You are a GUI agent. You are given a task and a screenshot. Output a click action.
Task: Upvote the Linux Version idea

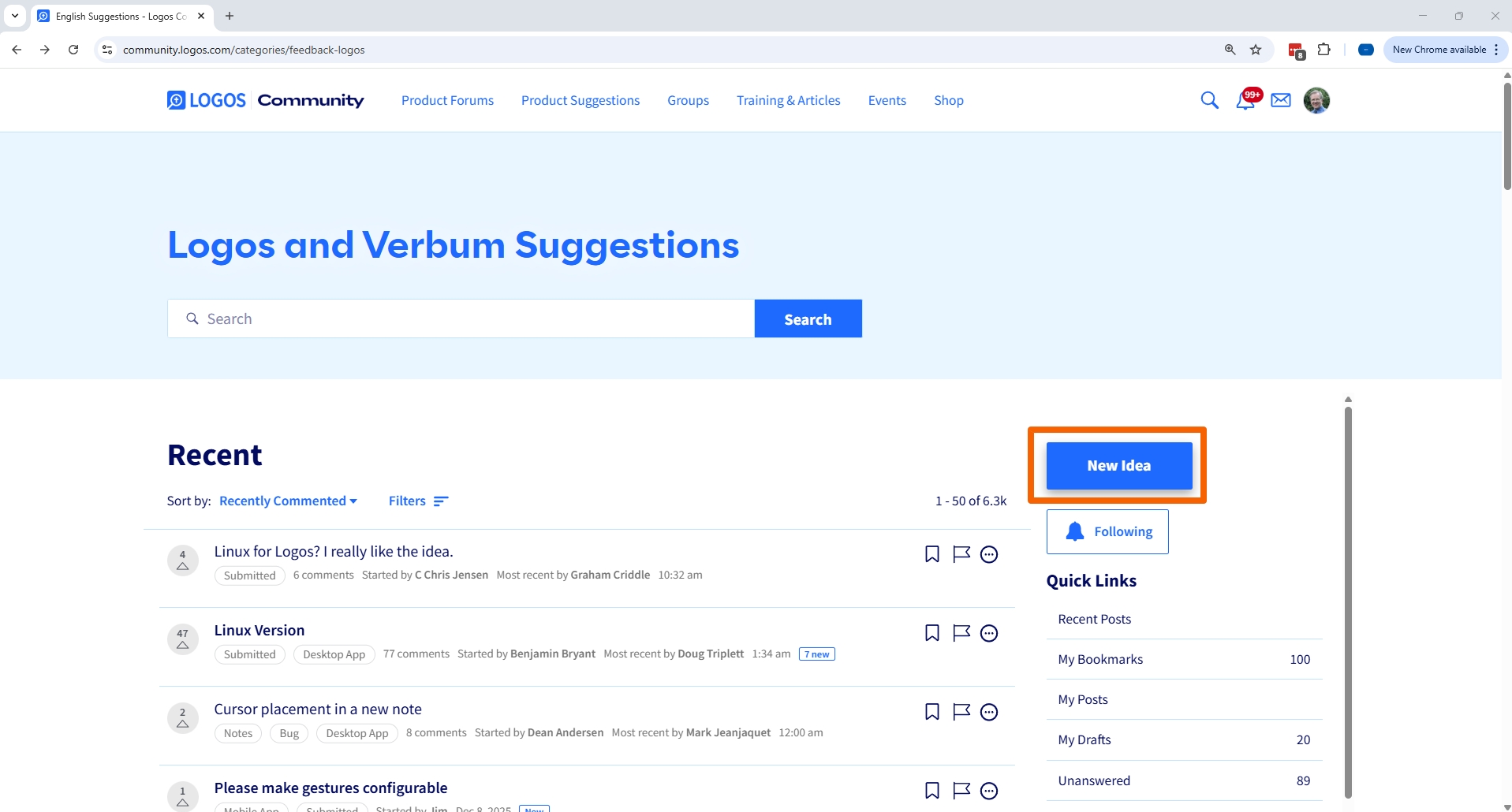[x=182, y=639]
